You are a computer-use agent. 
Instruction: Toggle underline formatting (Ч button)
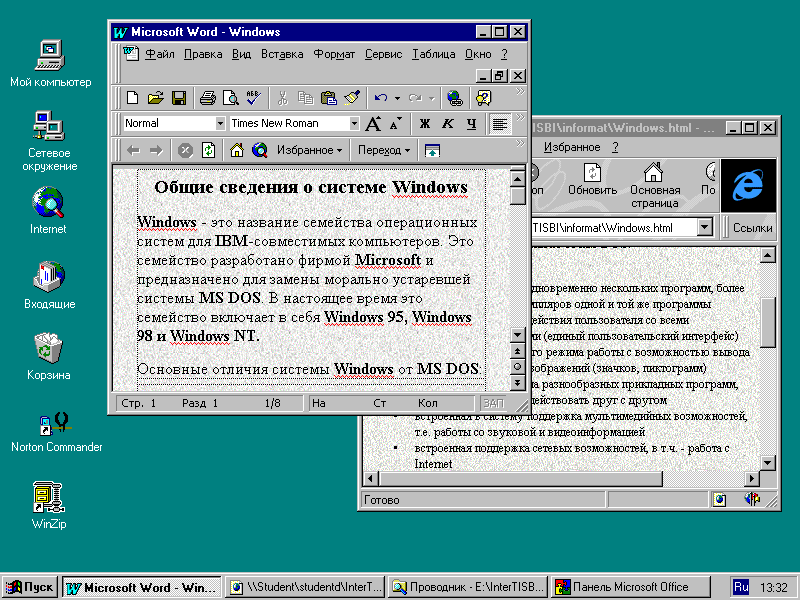[x=470, y=124]
